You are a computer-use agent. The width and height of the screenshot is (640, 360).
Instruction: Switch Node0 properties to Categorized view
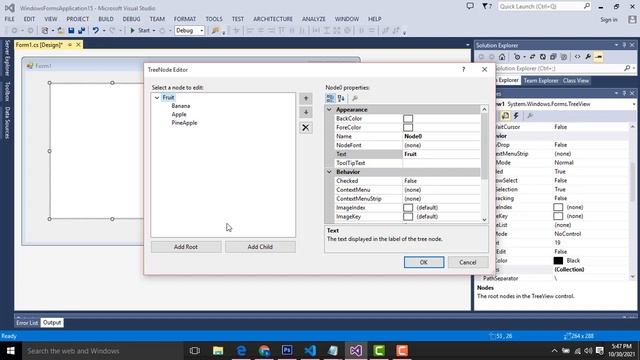click(x=330, y=98)
